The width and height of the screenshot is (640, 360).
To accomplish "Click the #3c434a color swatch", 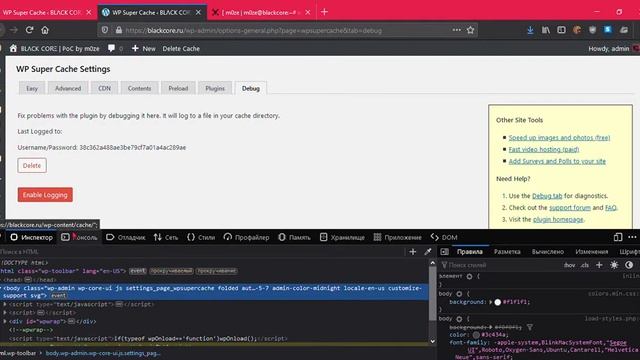I will click(x=476, y=335).
